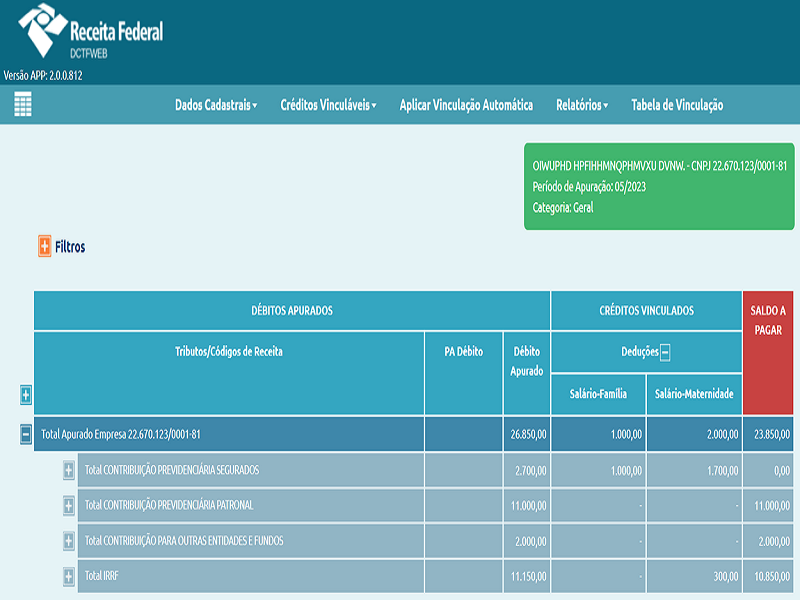The height and width of the screenshot is (600, 800).
Task: Select the Salário-Família column header
Action: [x=598, y=394]
